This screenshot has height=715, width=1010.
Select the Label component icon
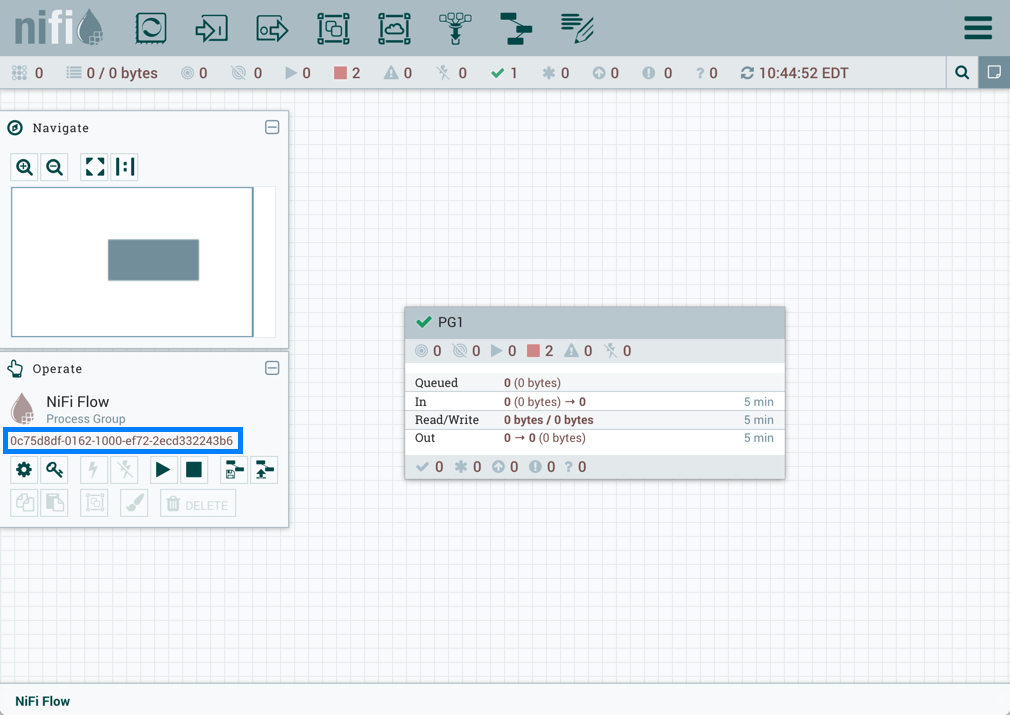[577, 28]
